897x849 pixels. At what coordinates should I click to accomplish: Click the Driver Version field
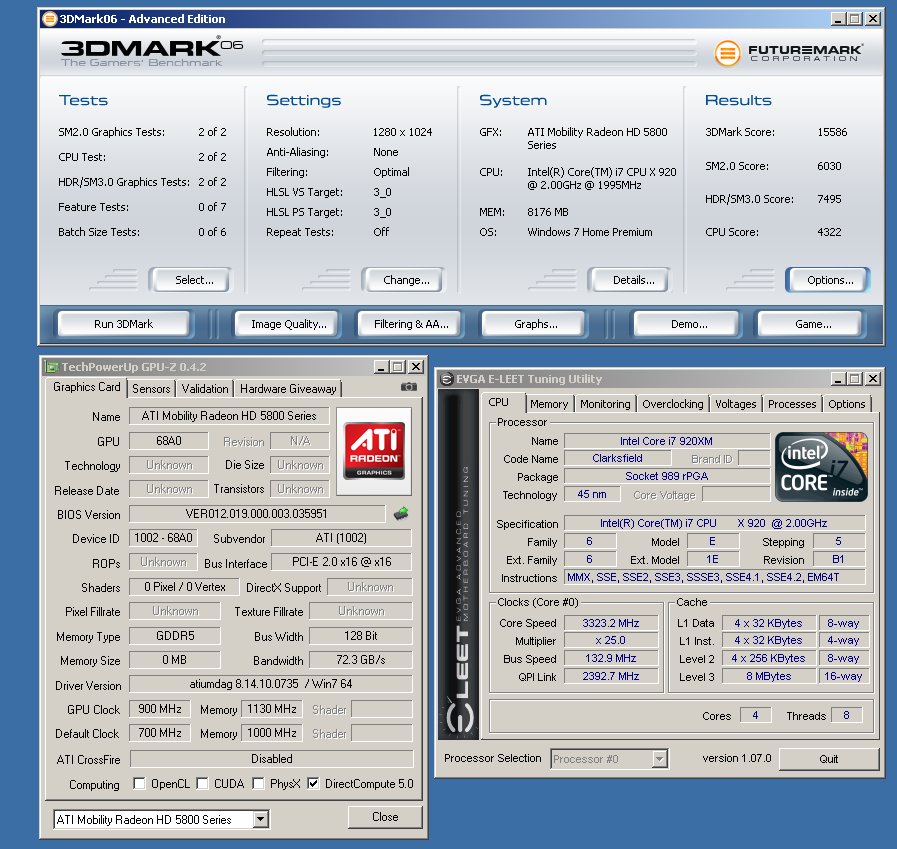[271, 684]
